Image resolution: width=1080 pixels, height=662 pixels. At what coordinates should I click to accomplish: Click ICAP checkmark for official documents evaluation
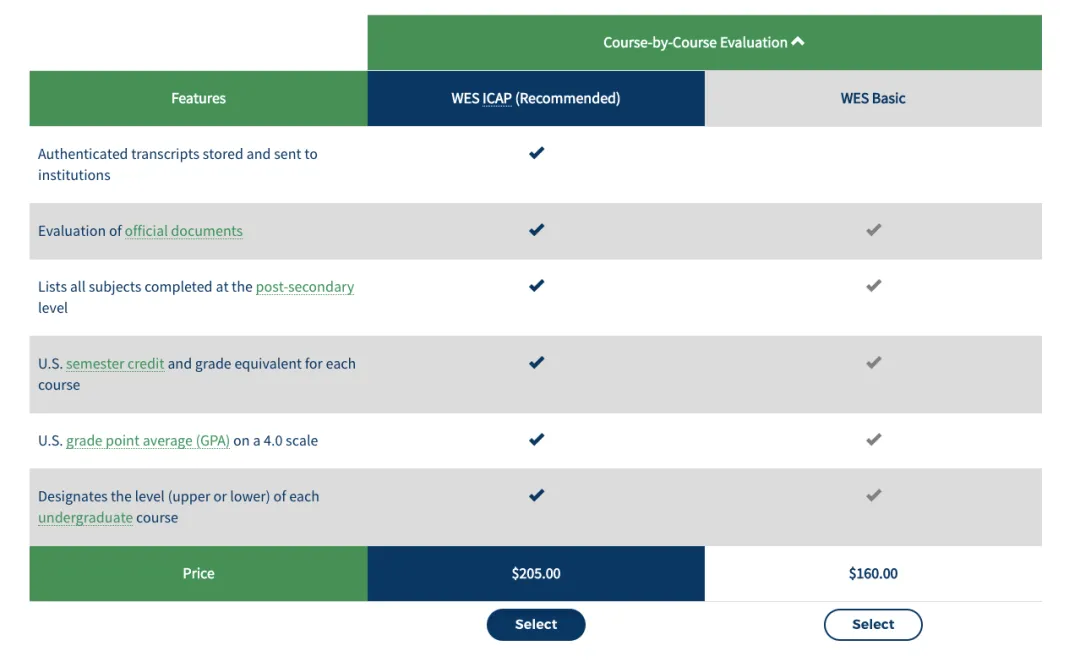[x=537, y=230]
